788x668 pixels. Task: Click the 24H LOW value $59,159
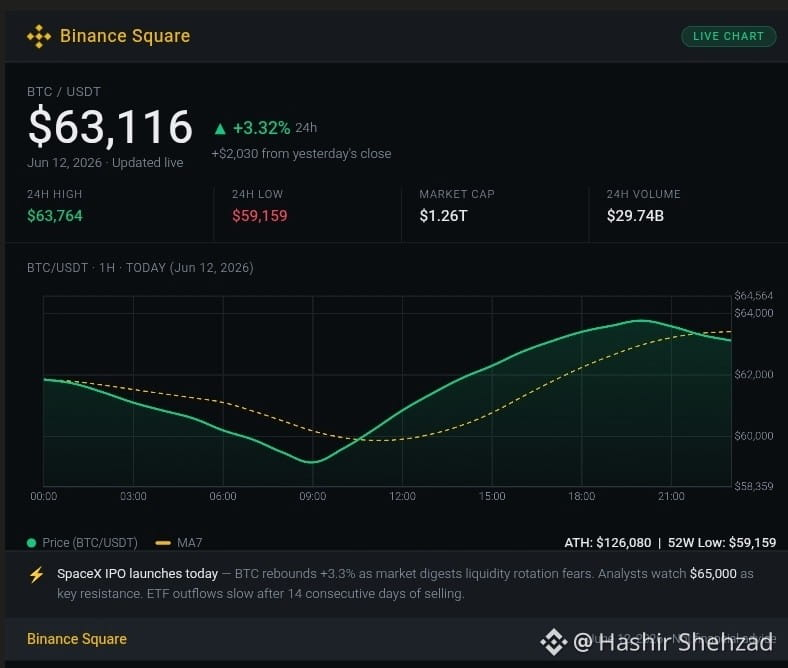pyautogui.click(x=259, y=216)
